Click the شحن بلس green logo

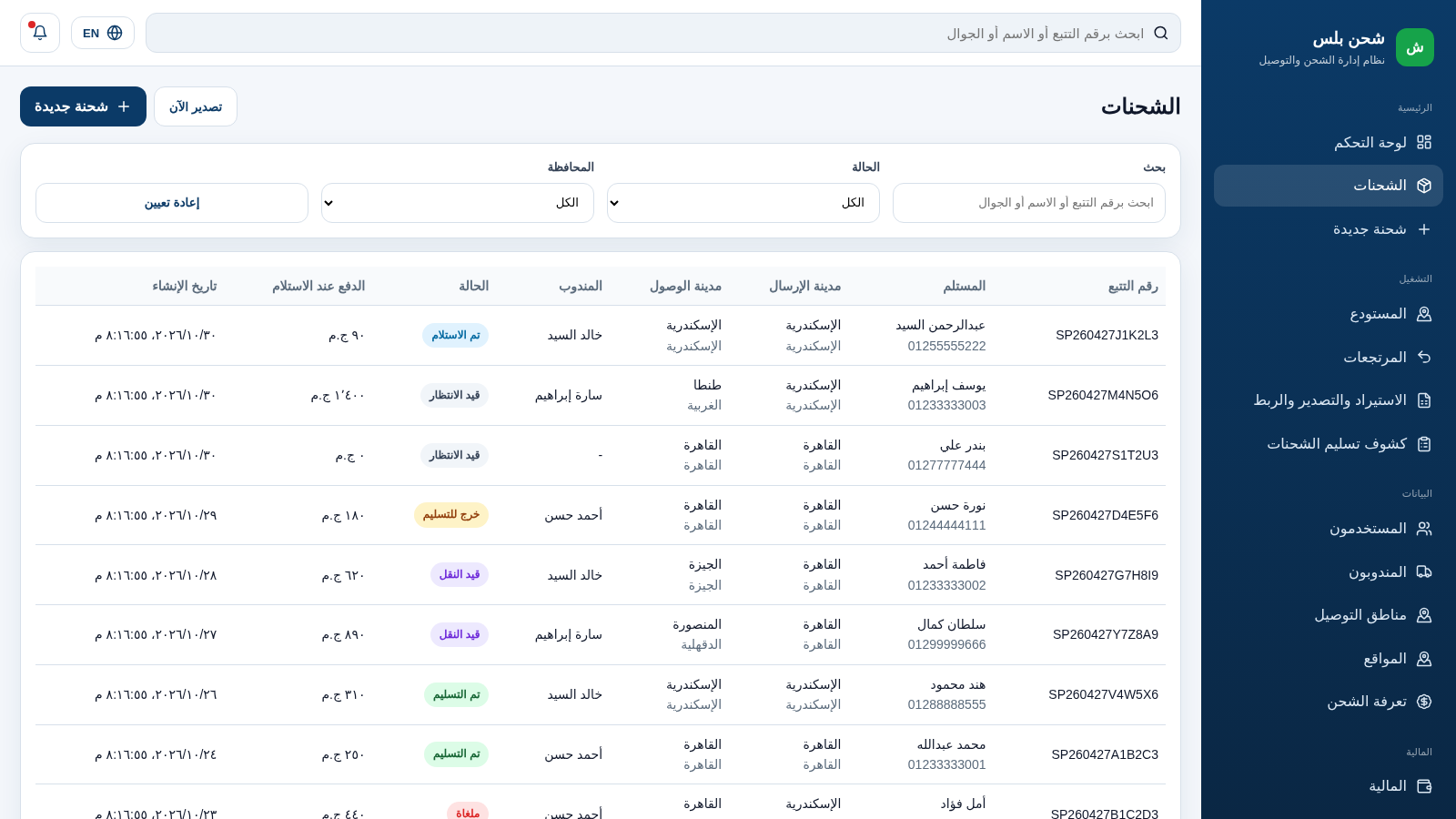click(1415, 47)
